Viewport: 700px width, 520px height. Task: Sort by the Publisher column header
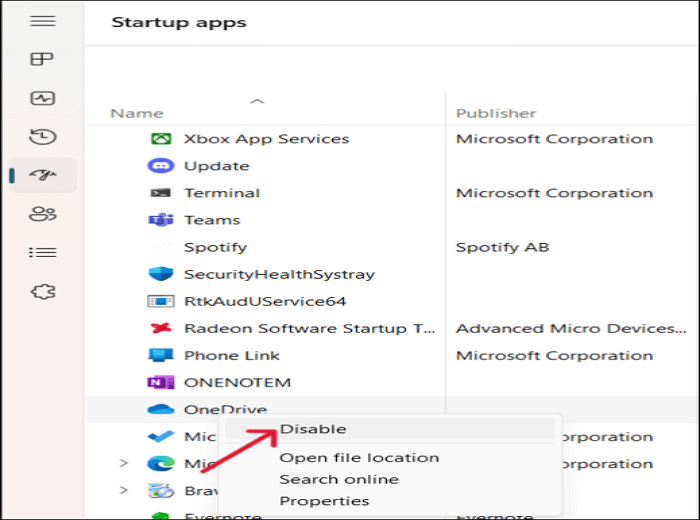click(496, 113)
